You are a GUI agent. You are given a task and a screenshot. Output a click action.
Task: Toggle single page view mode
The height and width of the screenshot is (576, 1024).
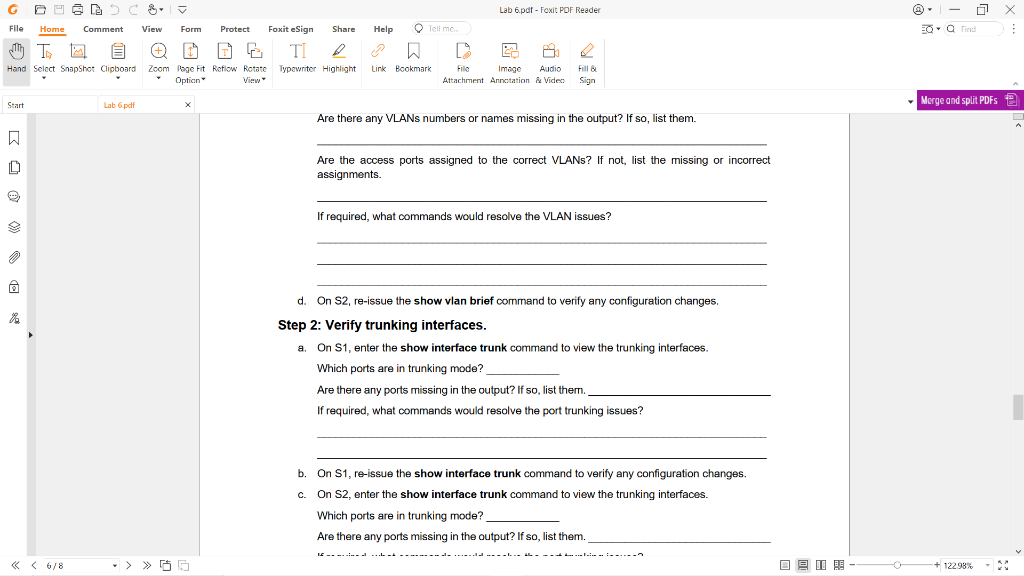click(786, 565)
